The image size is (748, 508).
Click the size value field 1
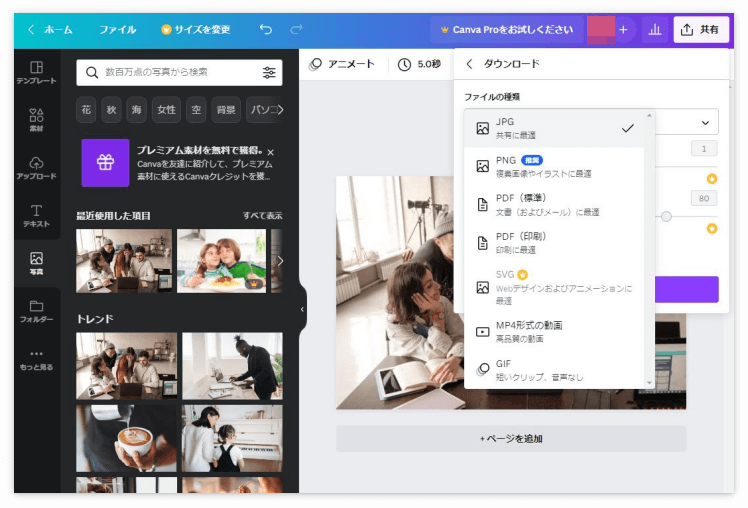pos(704,149)
